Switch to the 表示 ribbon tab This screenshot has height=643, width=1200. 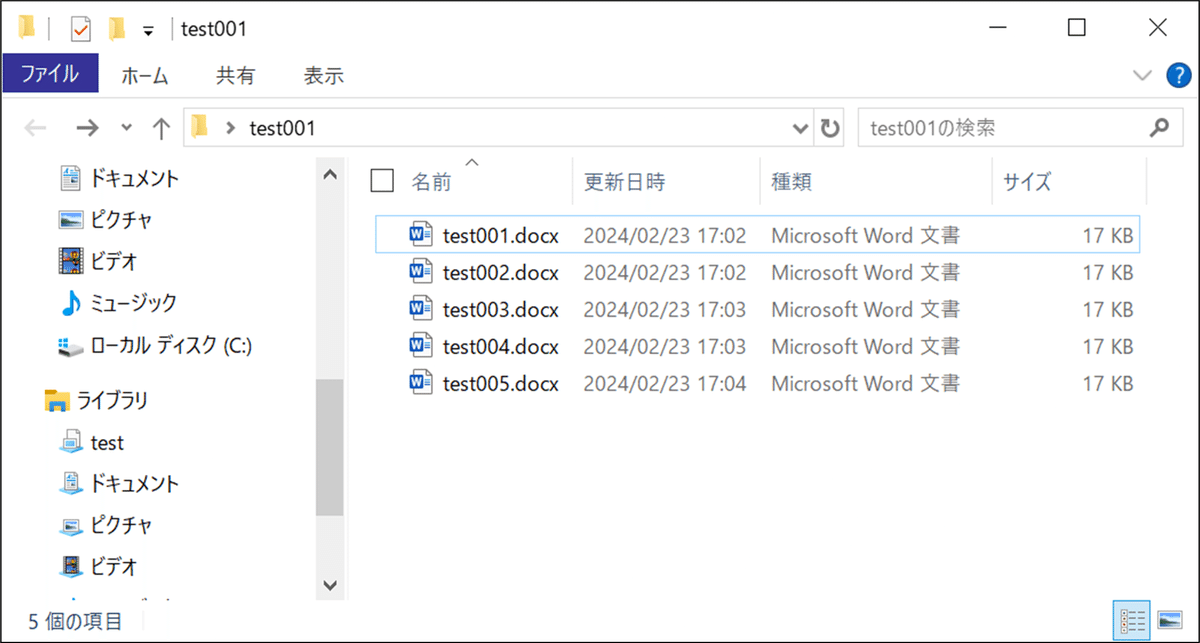[x=324, y=75]
